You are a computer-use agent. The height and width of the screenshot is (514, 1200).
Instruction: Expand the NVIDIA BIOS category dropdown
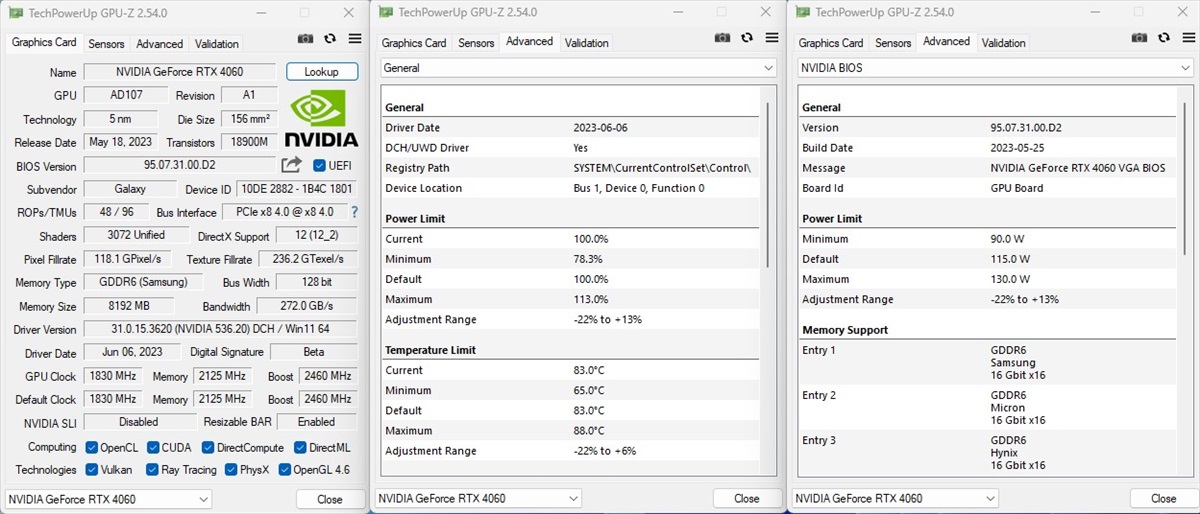tap(995, 68)
